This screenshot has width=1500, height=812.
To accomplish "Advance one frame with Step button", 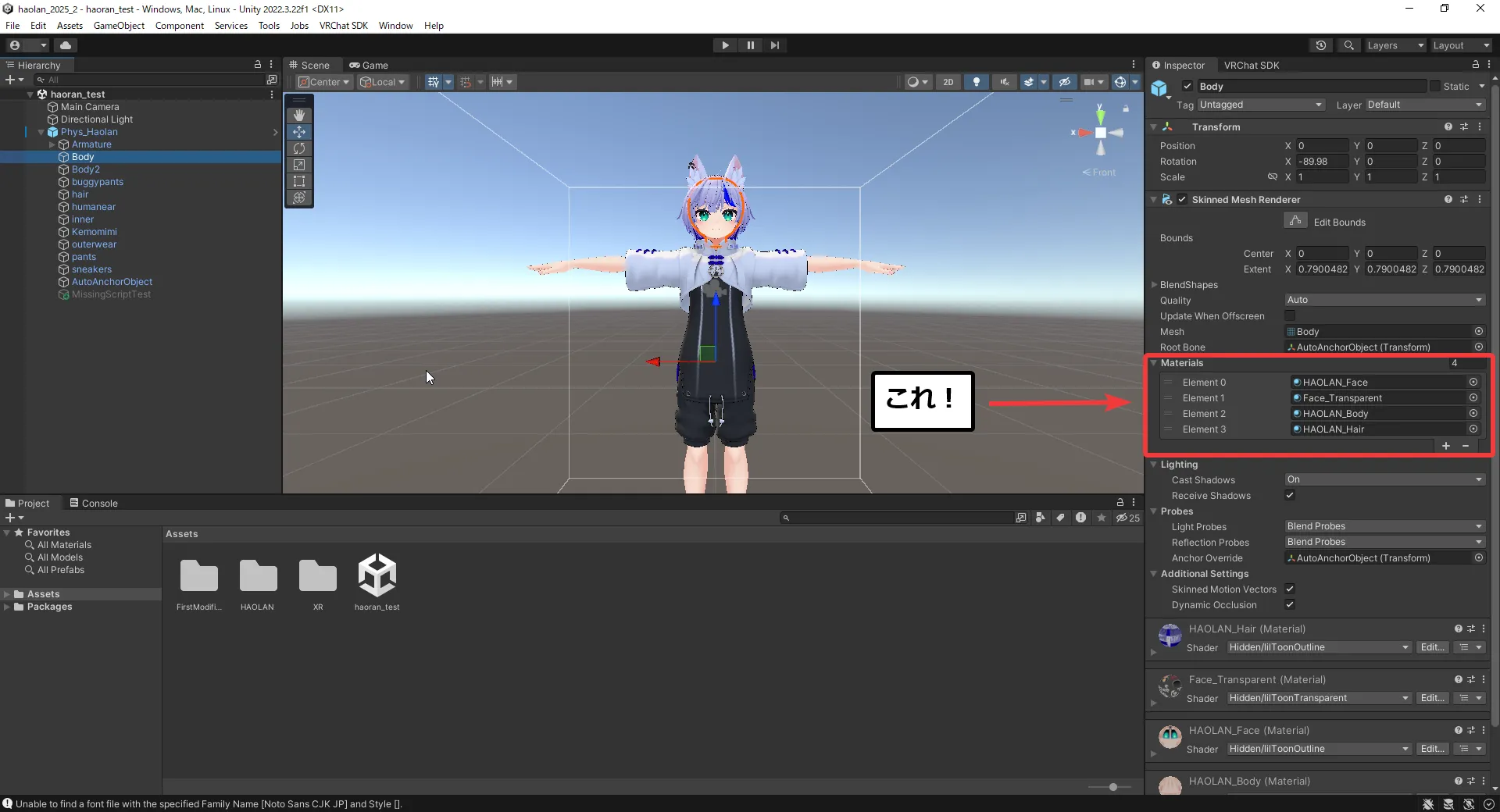I will tap(774, 45).
